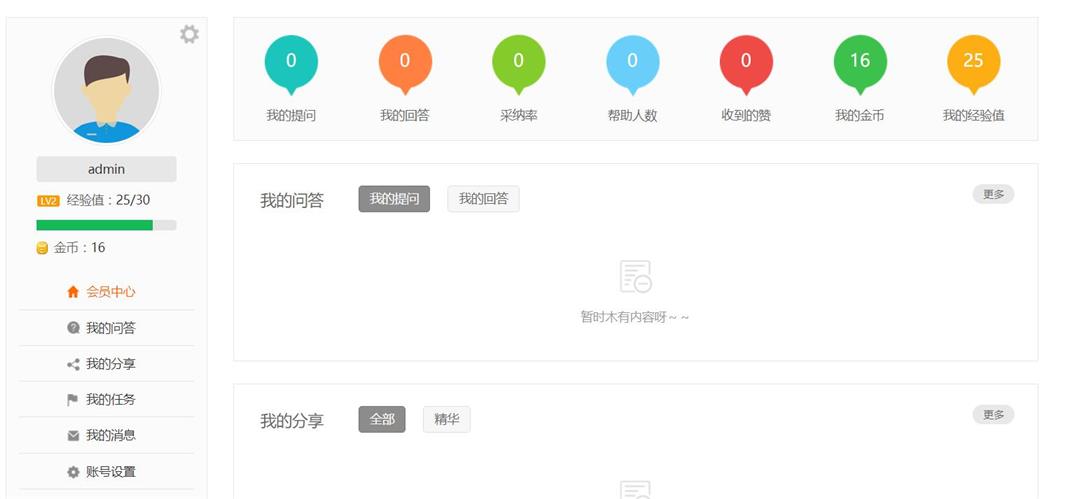
Task: Click the 我的金币 label in the stats bar
Action: (x=860, y=116)
